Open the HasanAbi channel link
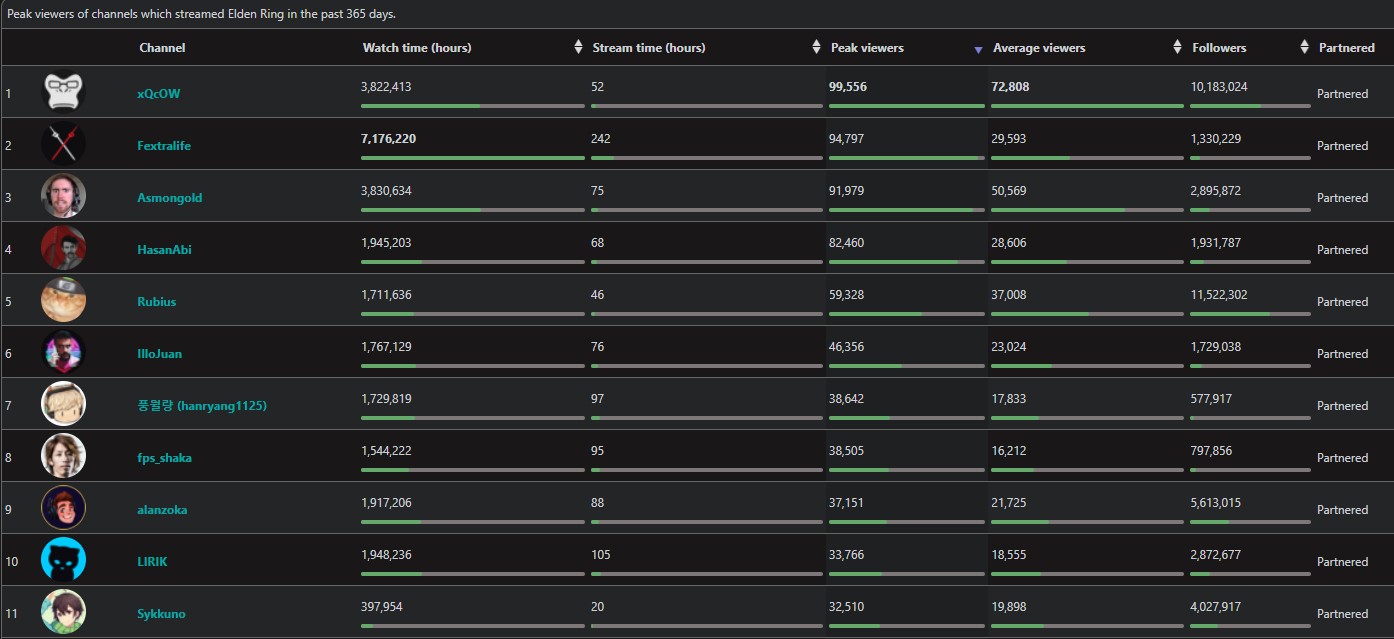 pyautogui.click(x=164, y=250)
